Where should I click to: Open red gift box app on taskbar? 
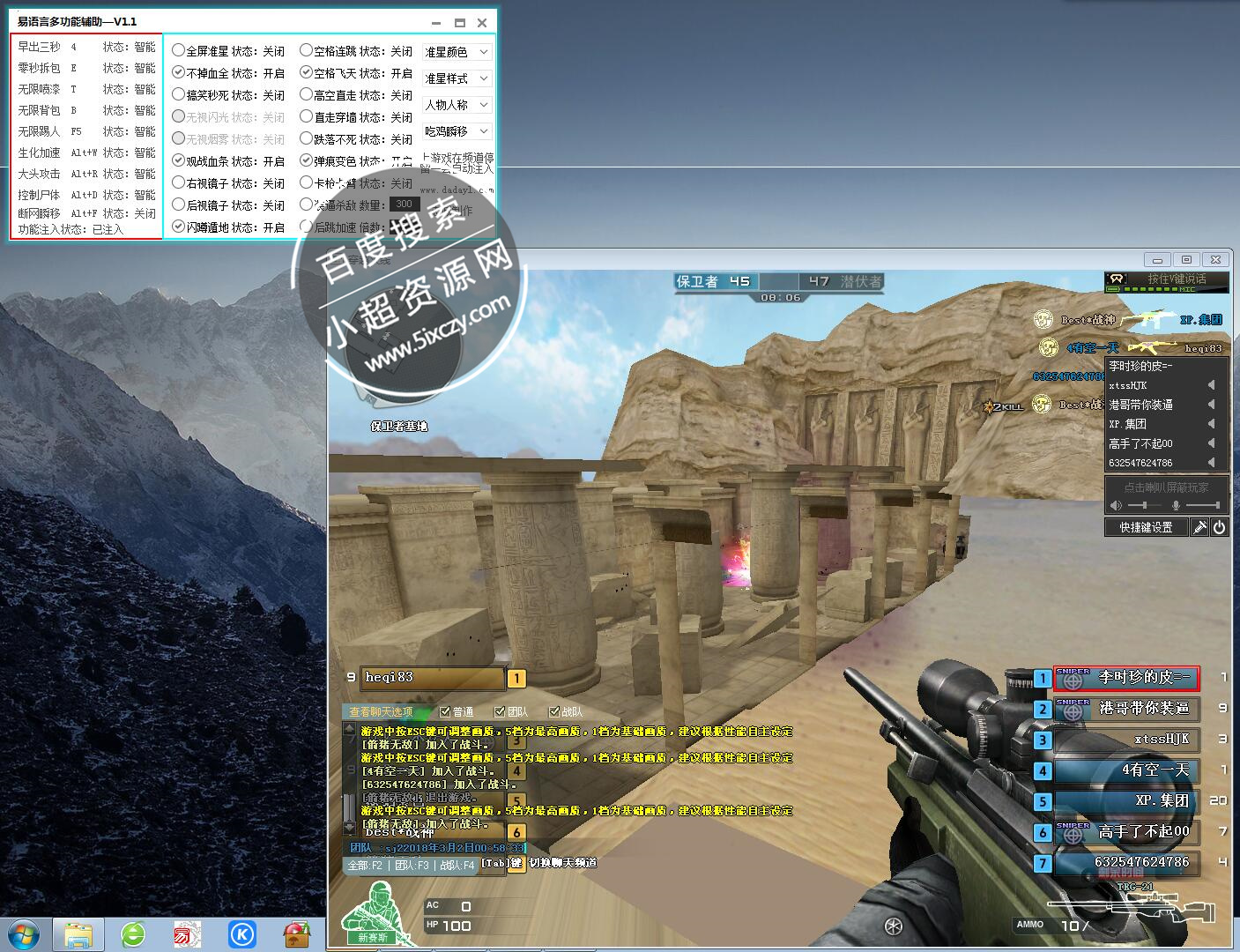[296, 934]
